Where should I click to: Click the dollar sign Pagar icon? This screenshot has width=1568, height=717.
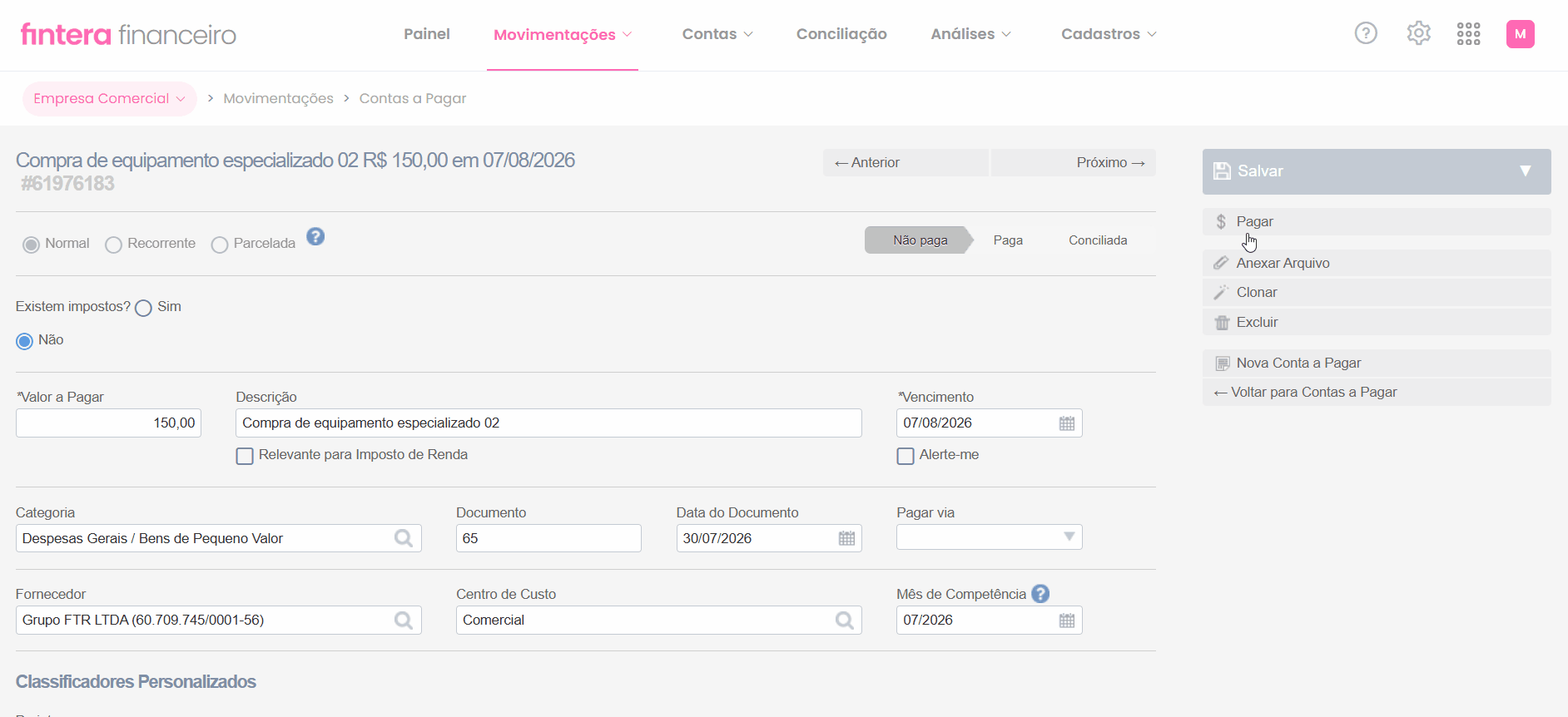pos(1221,221)
